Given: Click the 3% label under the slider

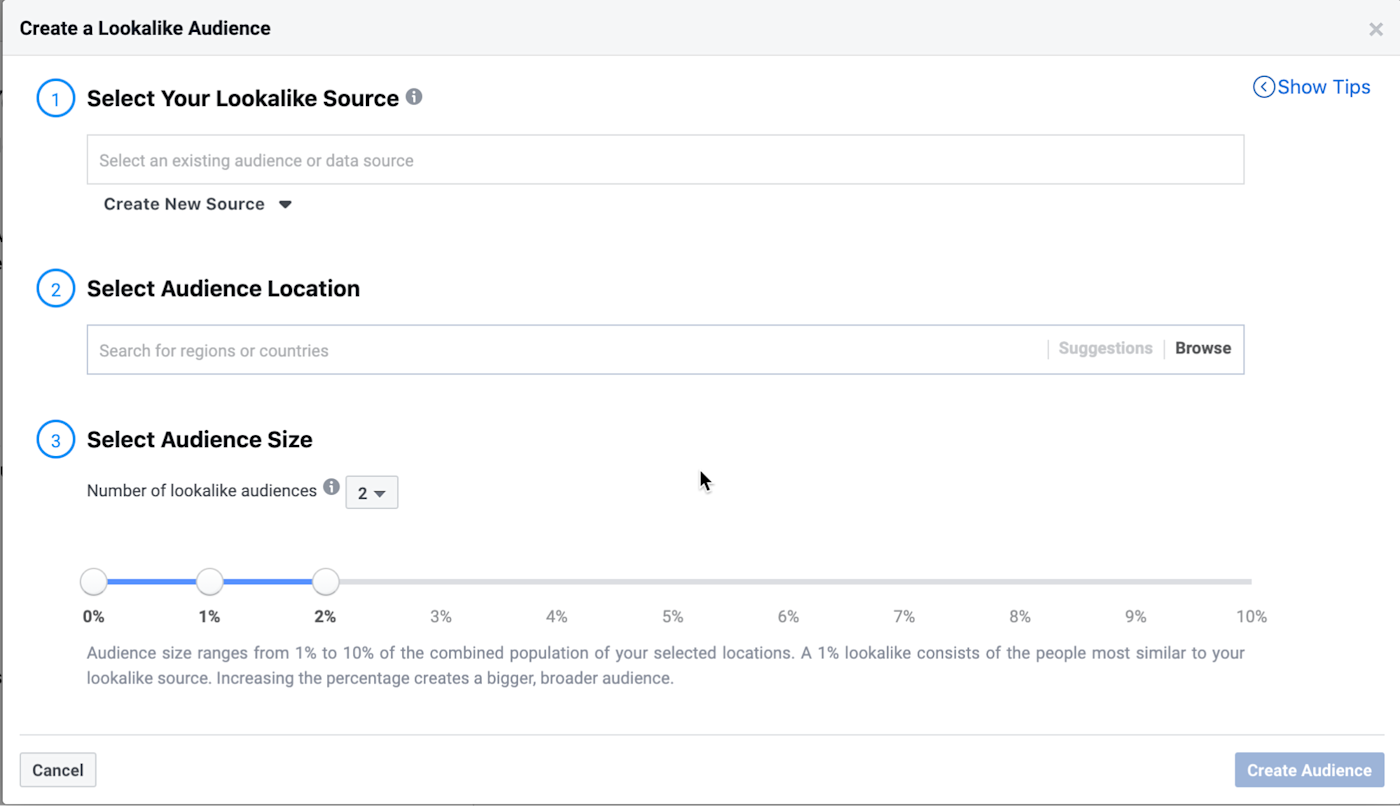Looking at the screenshot, I should tap(441, 617).
